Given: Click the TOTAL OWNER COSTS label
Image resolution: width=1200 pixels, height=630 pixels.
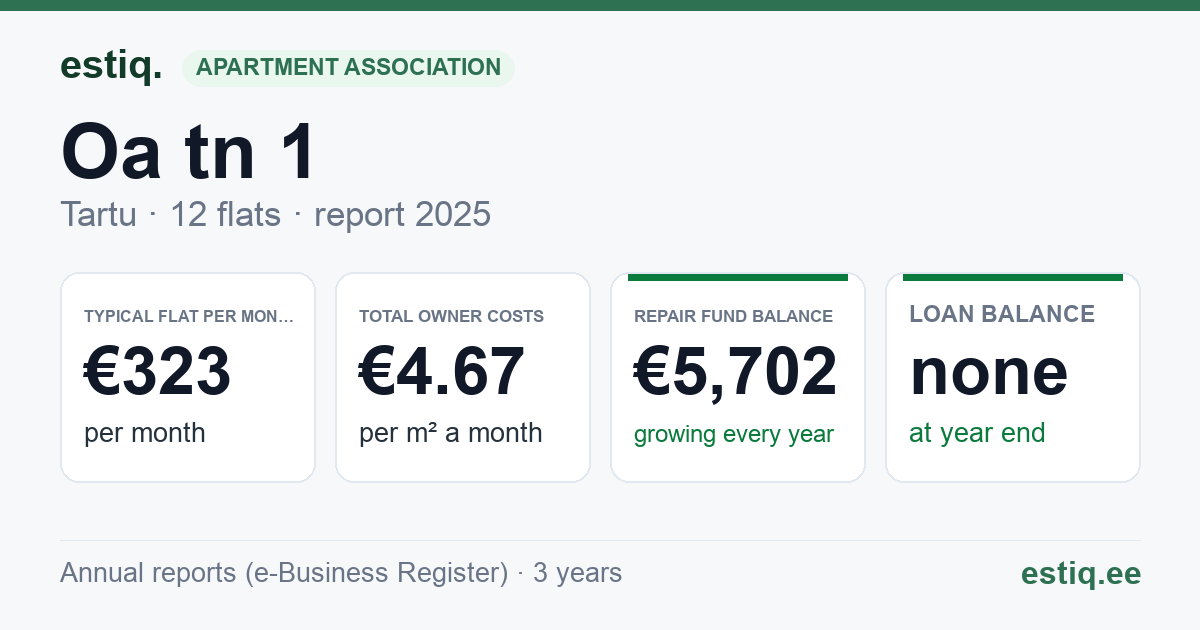Looking at the screenshot, I should tap(451, 316).
